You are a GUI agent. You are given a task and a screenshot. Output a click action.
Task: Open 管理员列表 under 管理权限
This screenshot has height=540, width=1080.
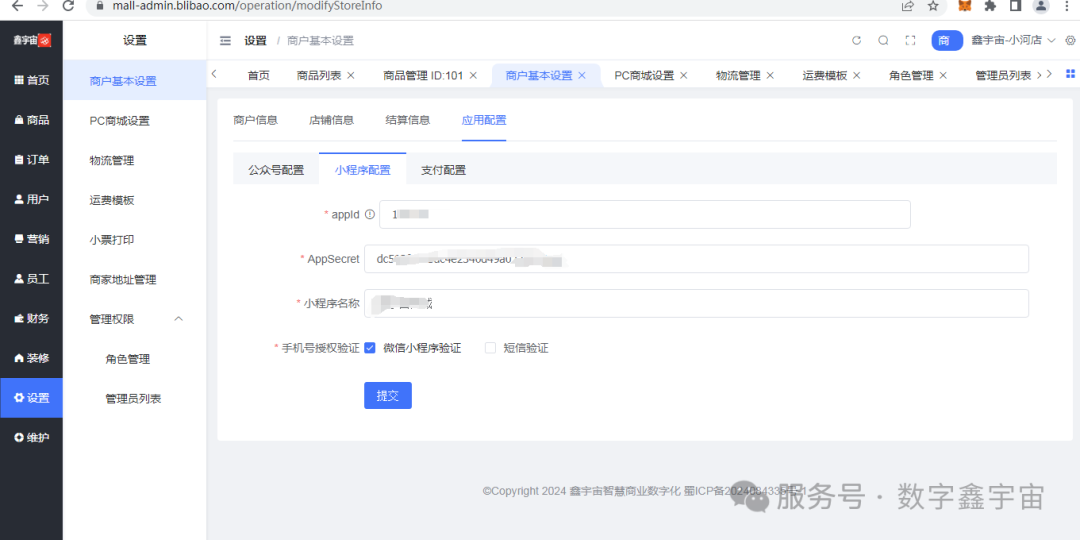pos(135,399)
